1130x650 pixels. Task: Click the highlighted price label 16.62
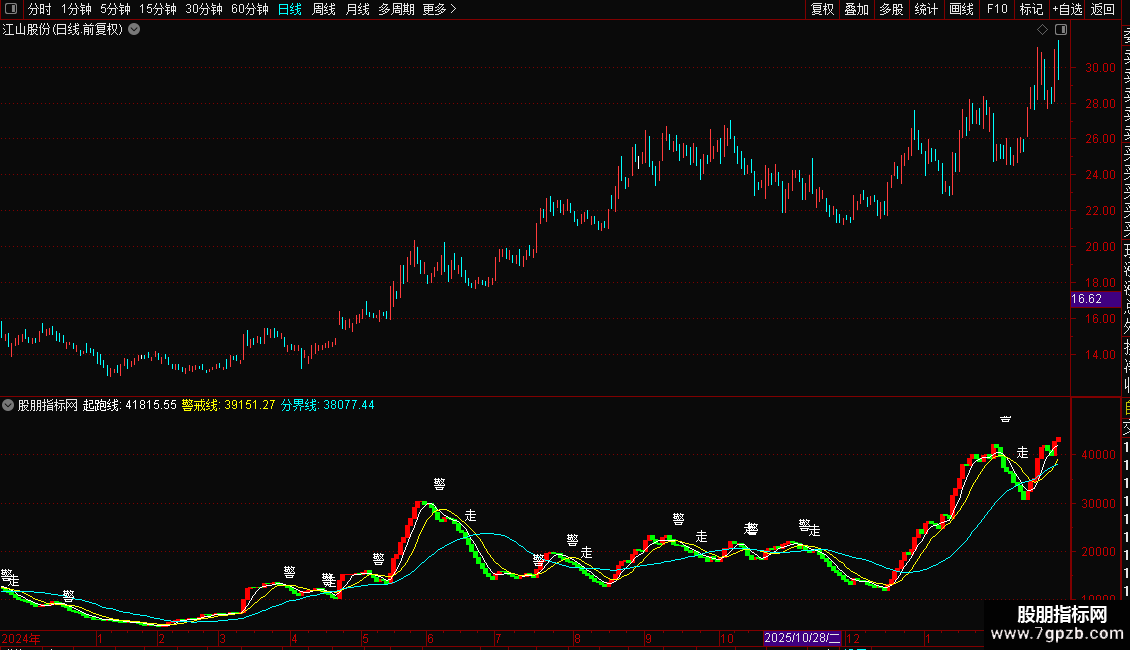coord(1095,299)
